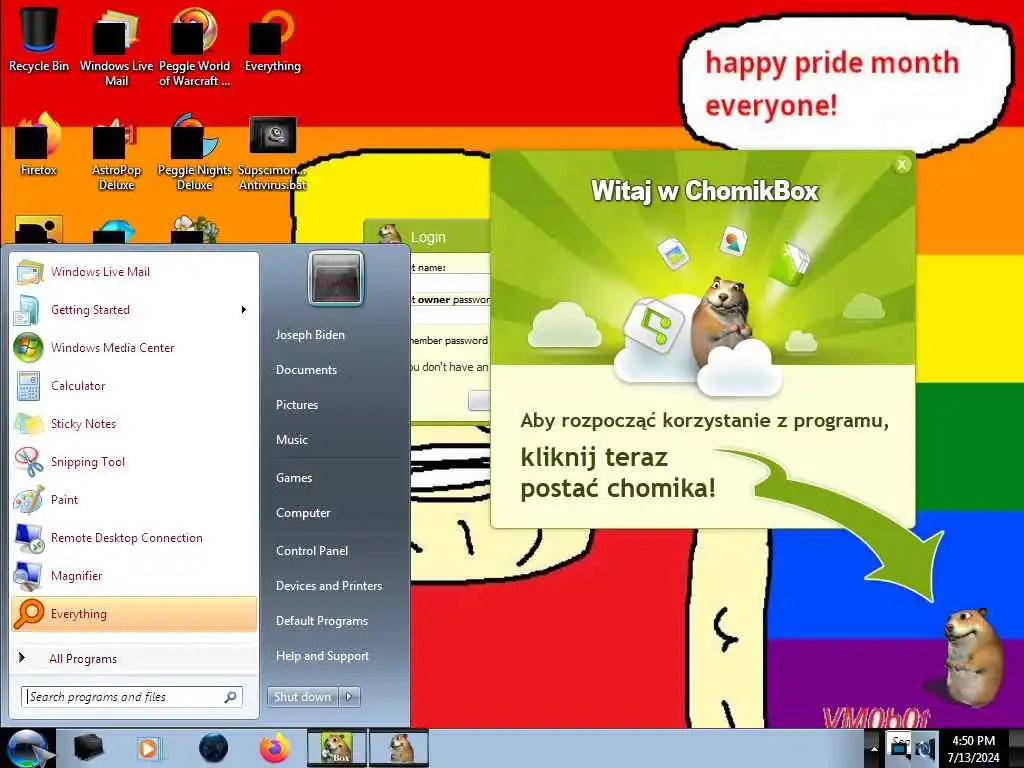Open the black box taskbar pinned icon
Viewport: 1024px width, 768px height.
point(88,748)
